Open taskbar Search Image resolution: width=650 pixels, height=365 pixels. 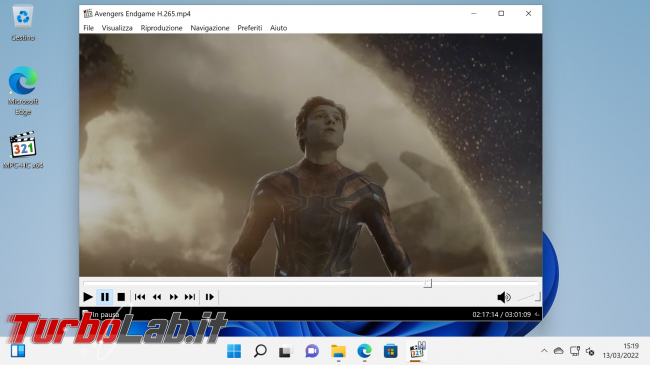260,351
